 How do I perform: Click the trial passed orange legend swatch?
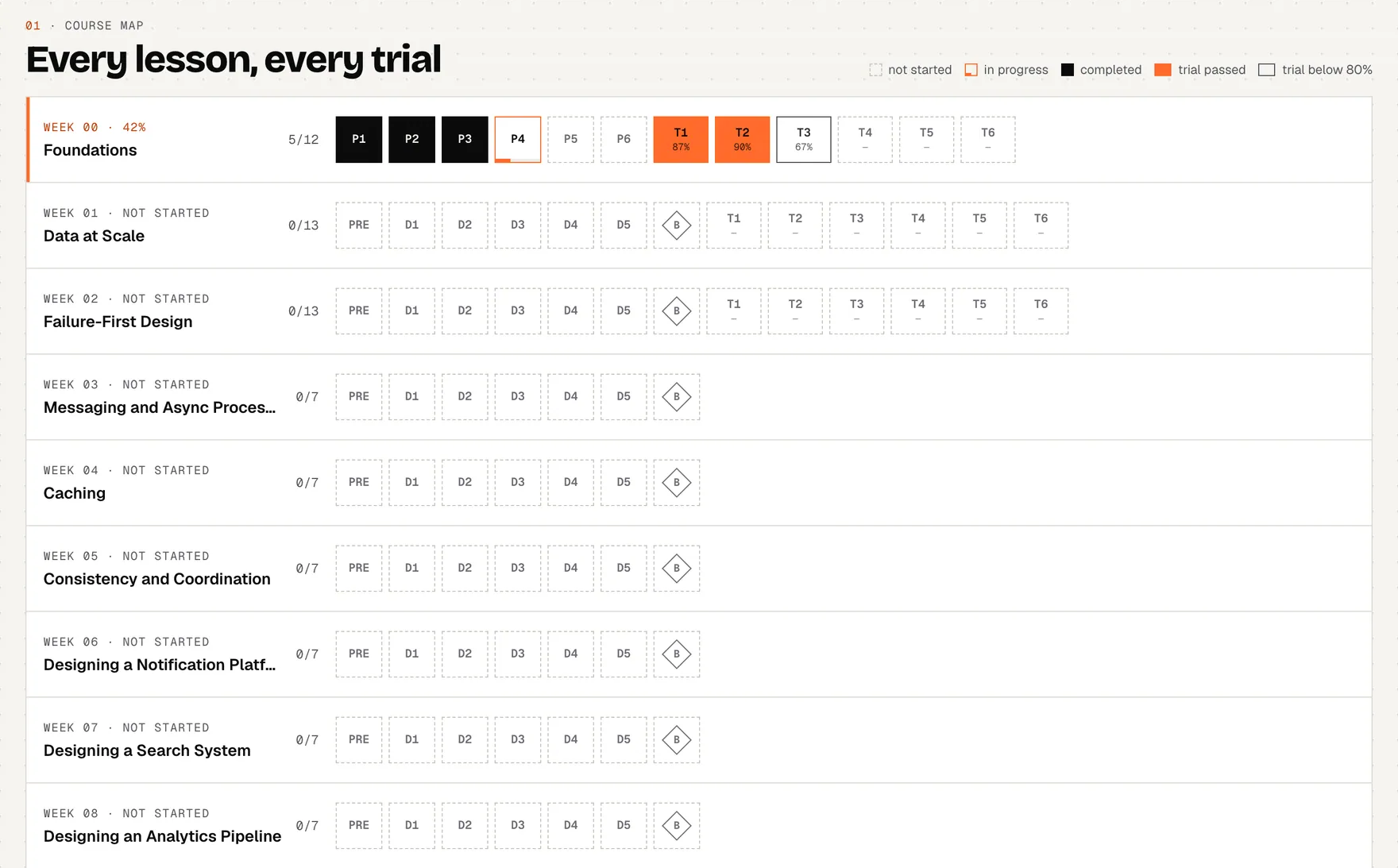pos(1163,70)
